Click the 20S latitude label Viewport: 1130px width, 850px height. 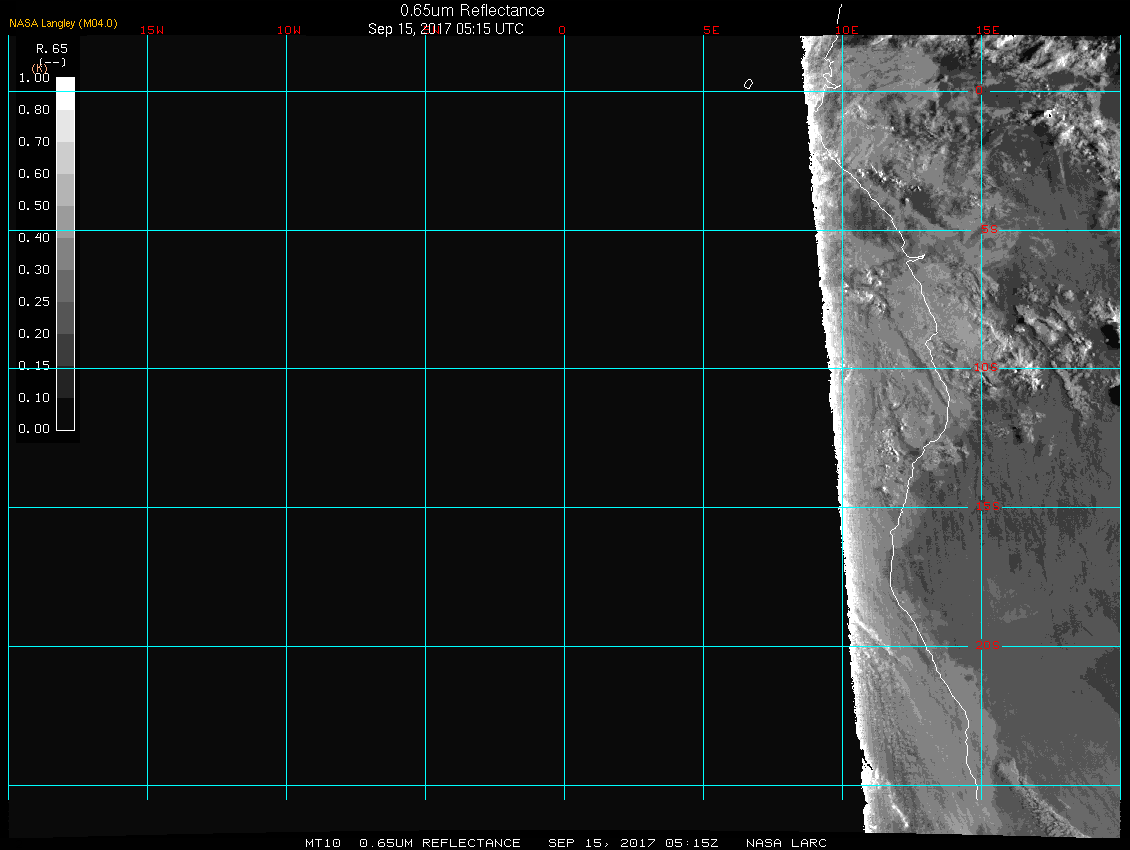click(988, 645)
